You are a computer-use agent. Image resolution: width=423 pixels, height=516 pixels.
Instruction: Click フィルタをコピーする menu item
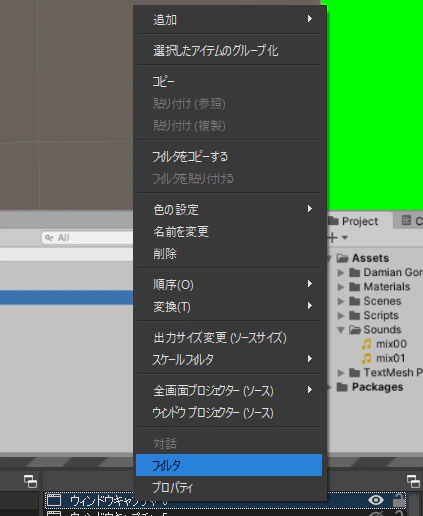(229, 156)
